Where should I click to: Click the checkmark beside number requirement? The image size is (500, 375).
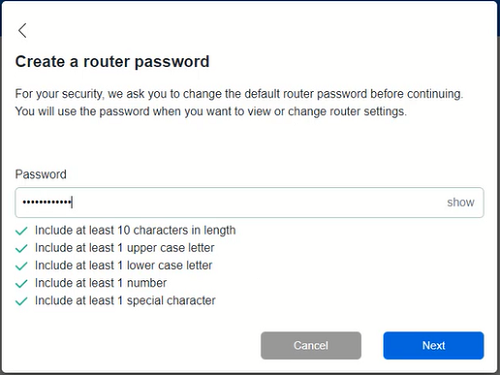(x=21, y=284)
